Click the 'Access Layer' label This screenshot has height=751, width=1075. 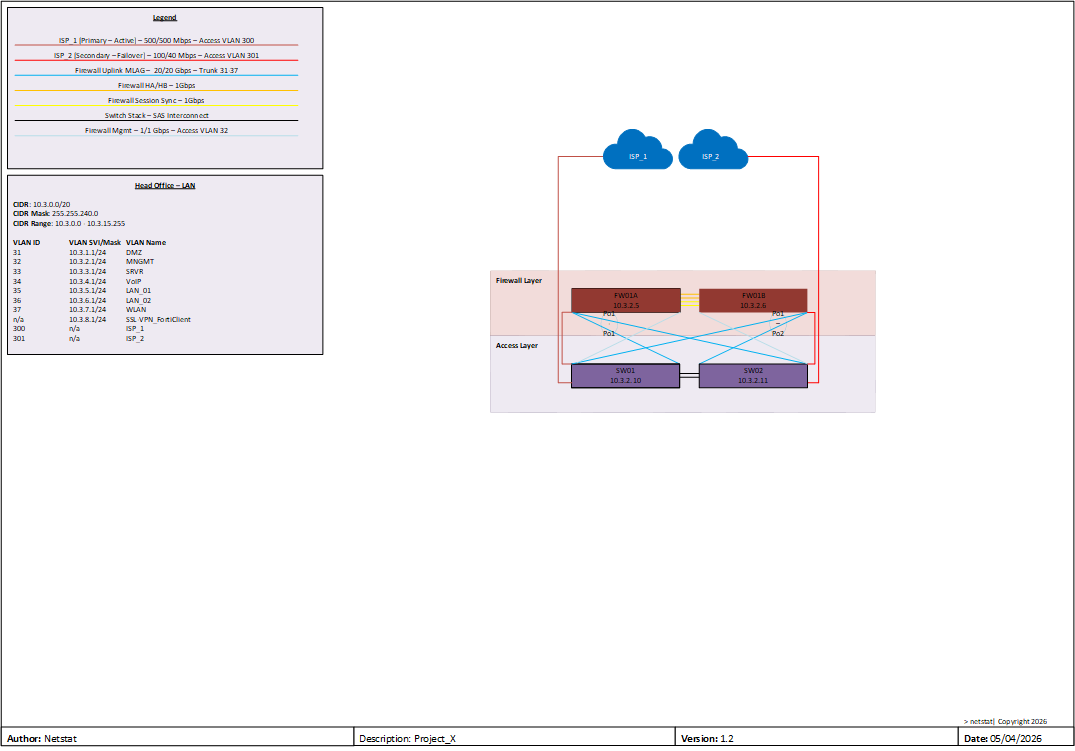point(517,346)
